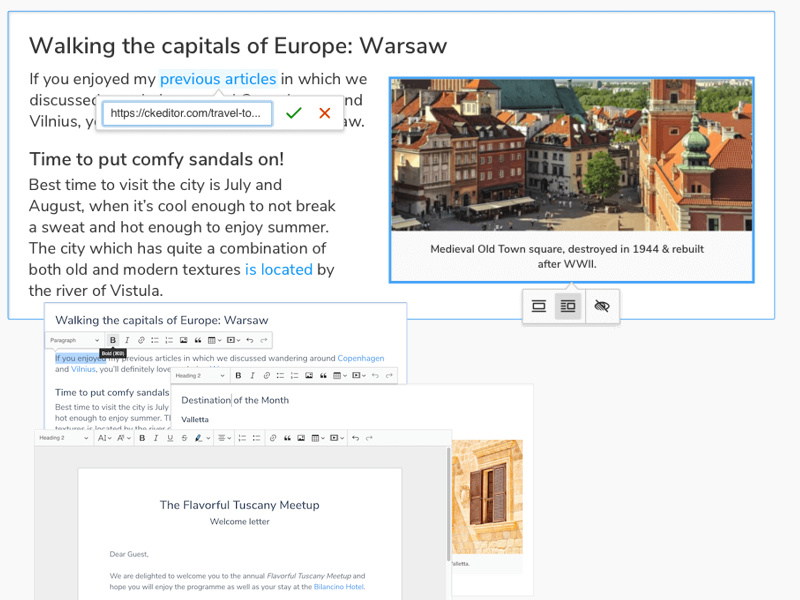Open text alignment dropdown in Tuscany toolbar

tap(224, 438)
